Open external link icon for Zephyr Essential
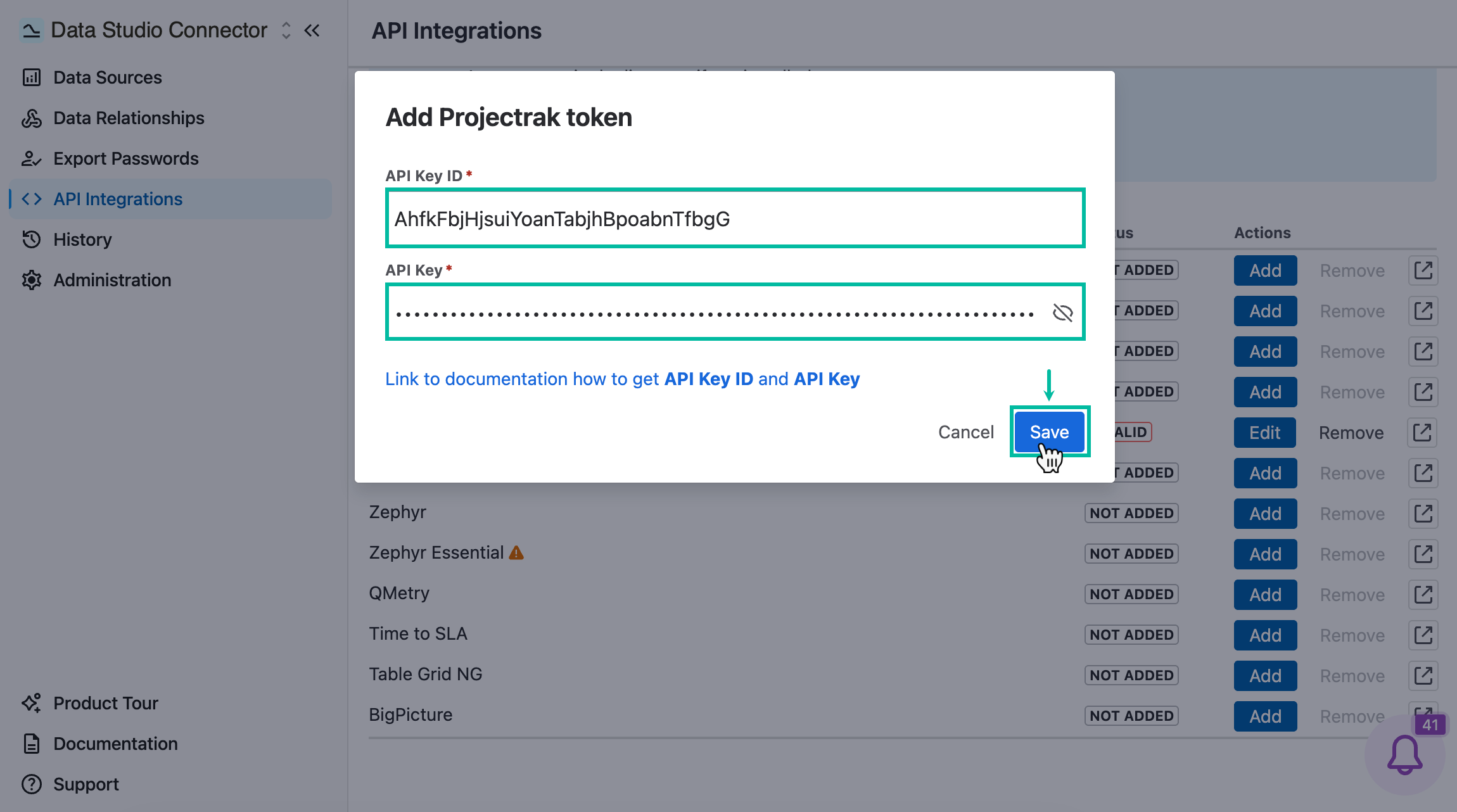 1423,554
